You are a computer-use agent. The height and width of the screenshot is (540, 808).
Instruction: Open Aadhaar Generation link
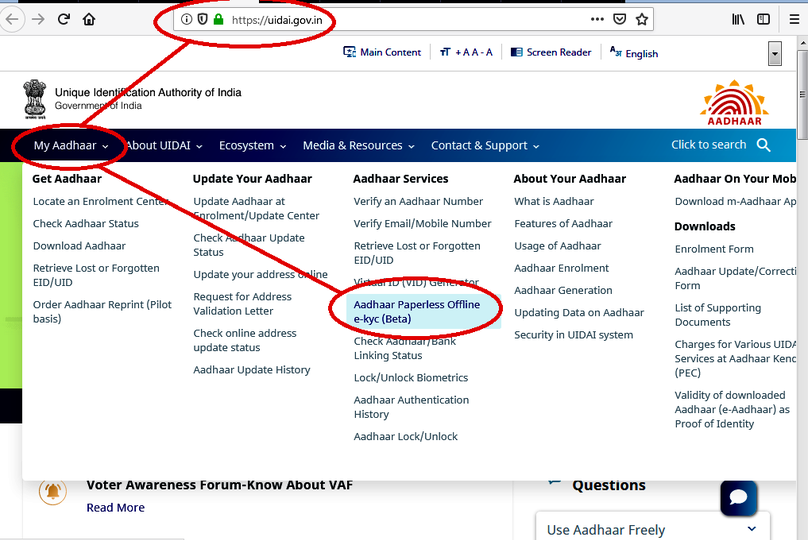click(x=563, y=291)
